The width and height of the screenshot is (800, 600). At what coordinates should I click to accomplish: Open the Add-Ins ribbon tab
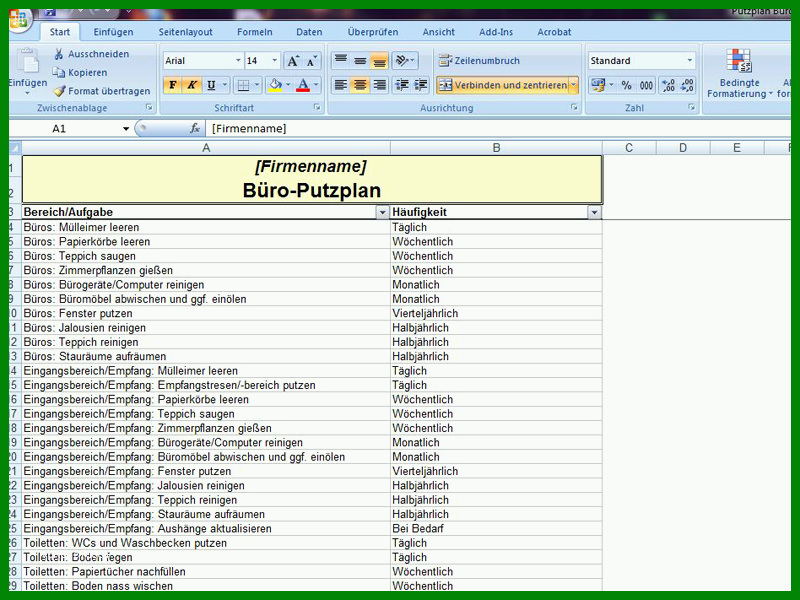tap(496, 32)
